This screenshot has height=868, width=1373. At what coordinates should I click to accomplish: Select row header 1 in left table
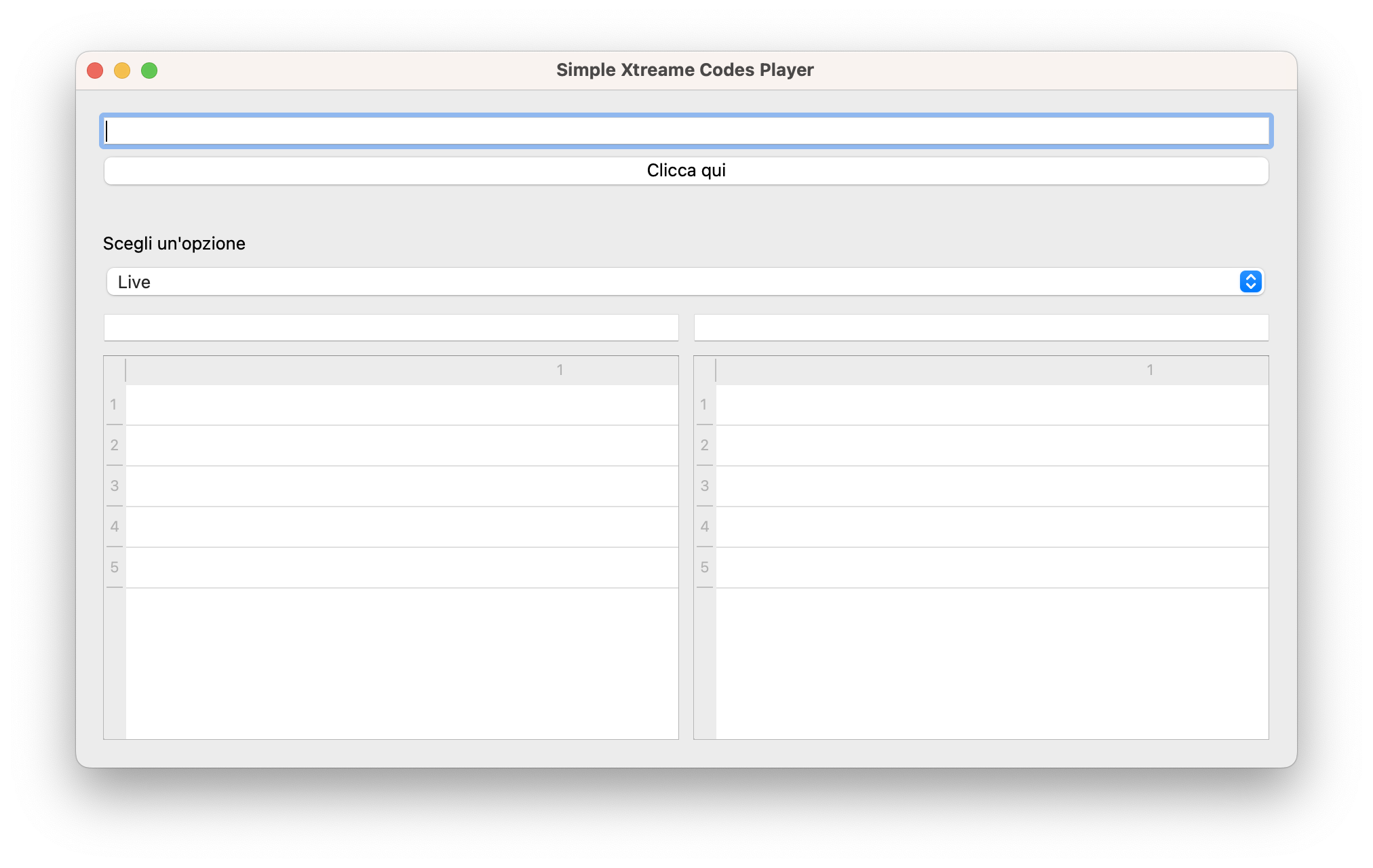(114, 405)
